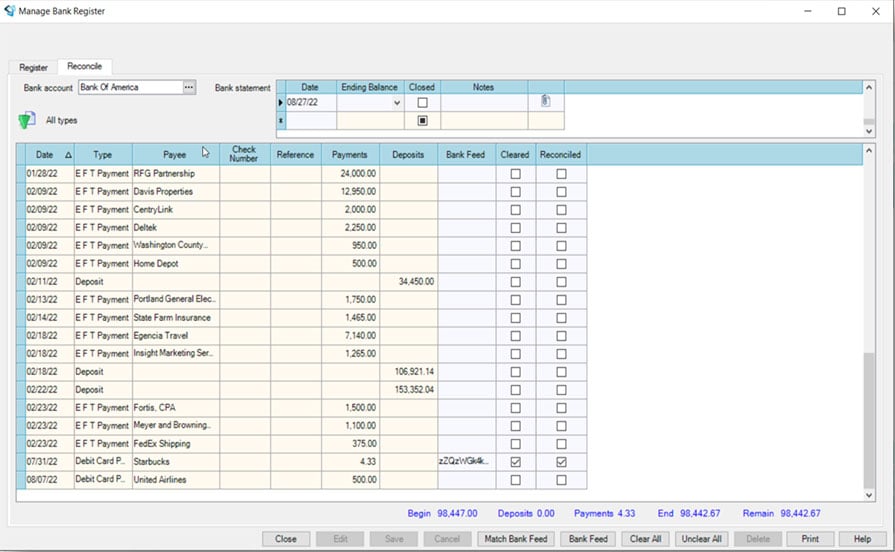Uncheck Cleared for Starbucks transaction
This screenshot has width=895, height=552.
(515, 462)
